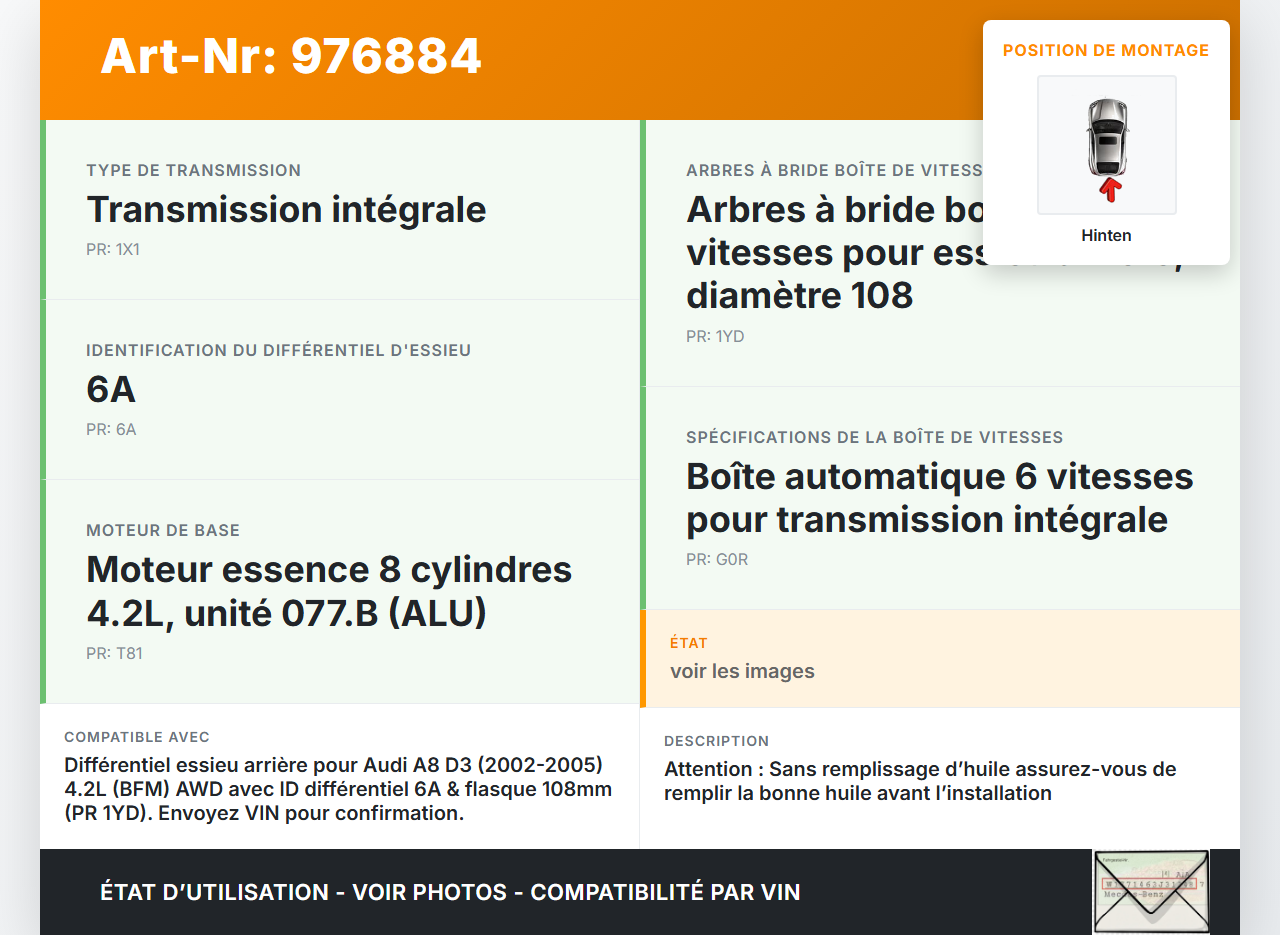Click the "PR: T81" code

114,653
